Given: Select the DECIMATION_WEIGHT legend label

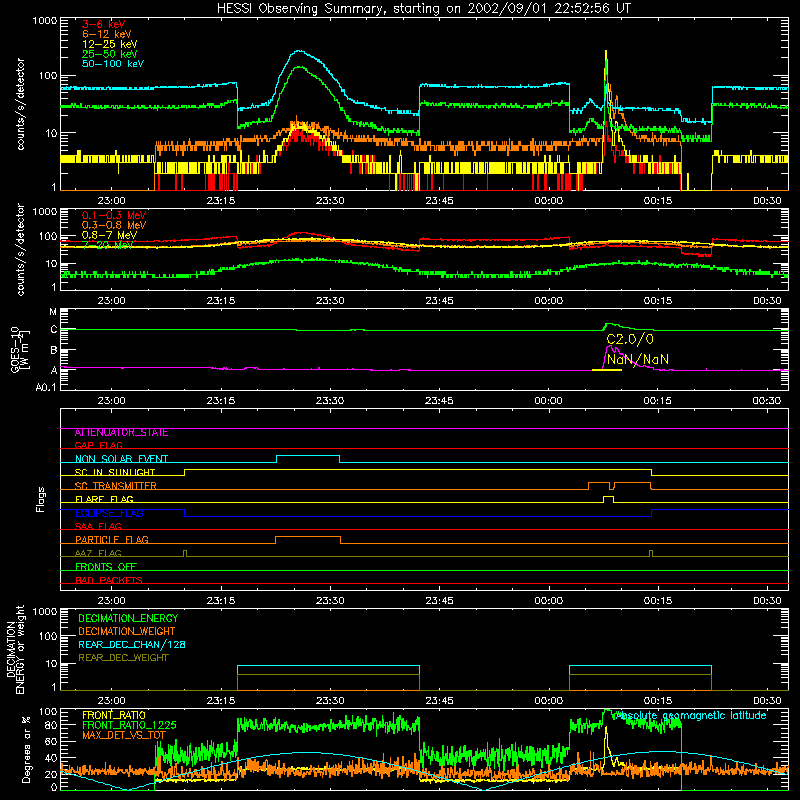Looking at the screenshot, I should click(x=127, y=632).
